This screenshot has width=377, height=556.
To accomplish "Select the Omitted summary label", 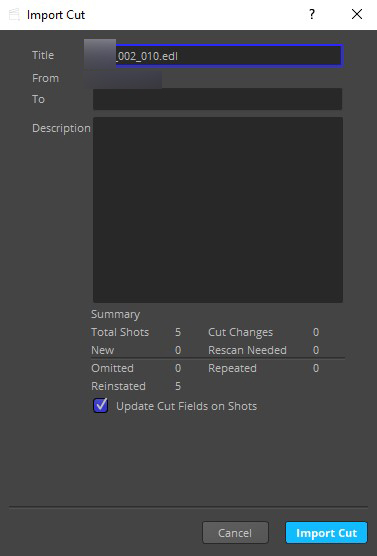I will (112, 368).
